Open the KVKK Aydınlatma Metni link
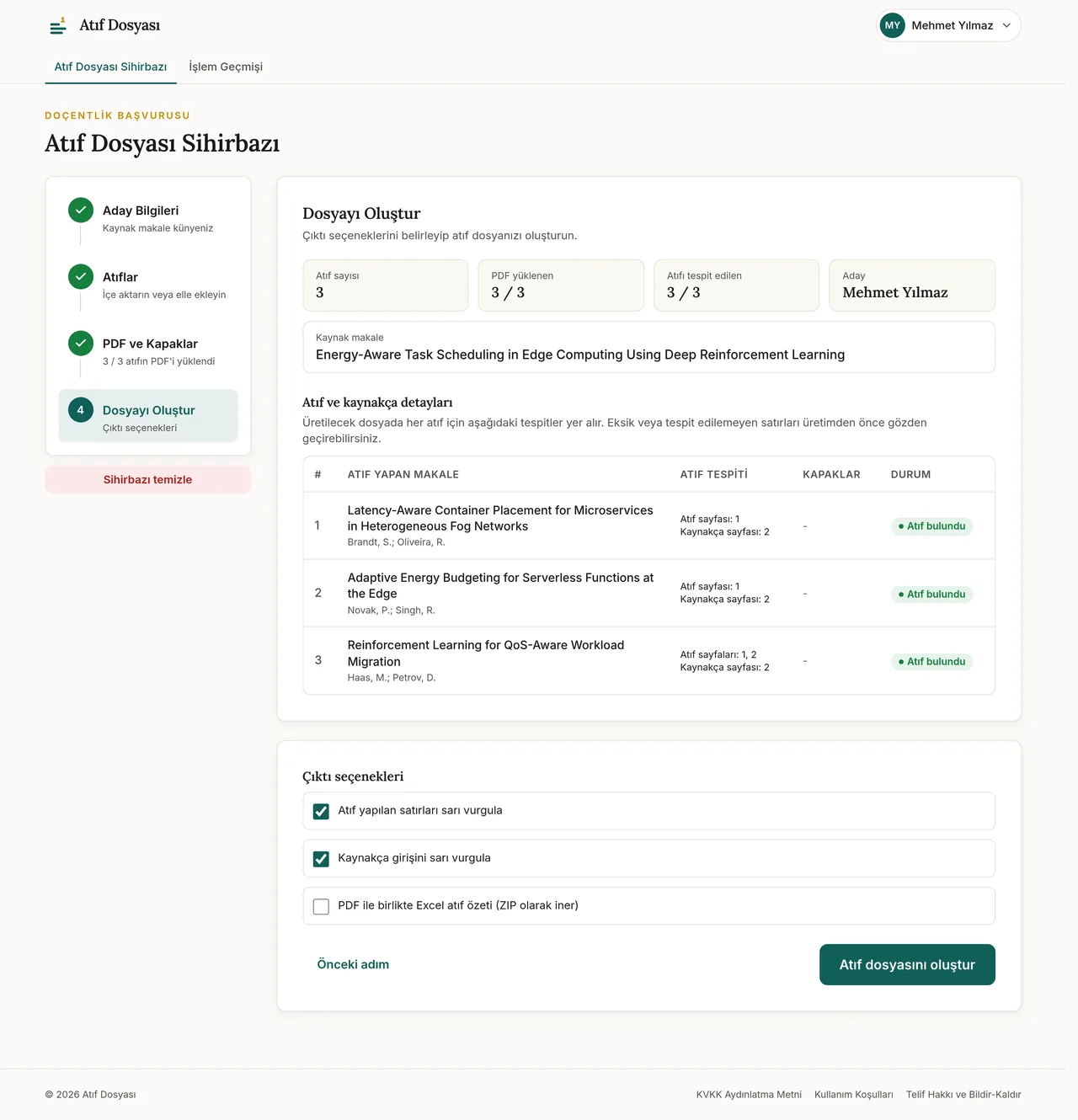 749,1095
